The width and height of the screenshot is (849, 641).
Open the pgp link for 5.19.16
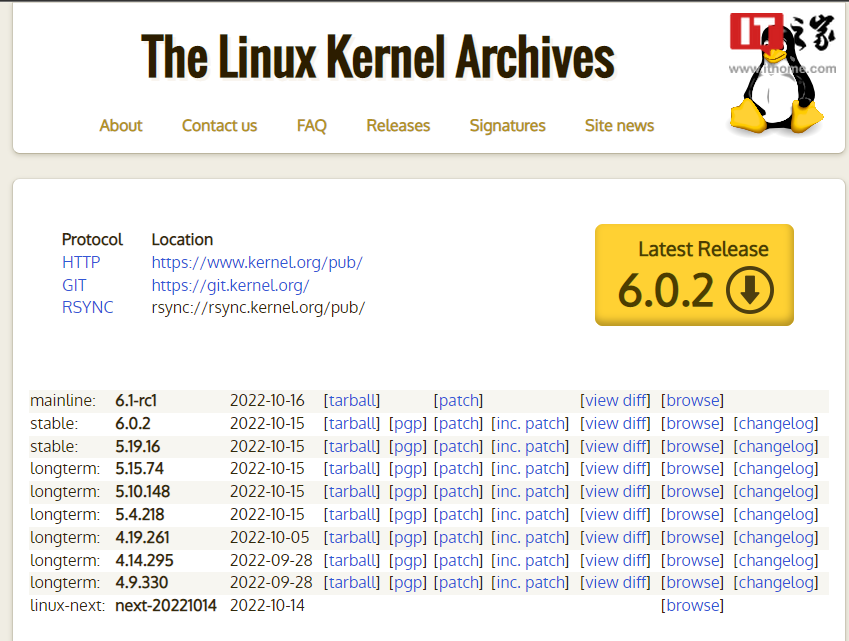(x=408, y=446)
